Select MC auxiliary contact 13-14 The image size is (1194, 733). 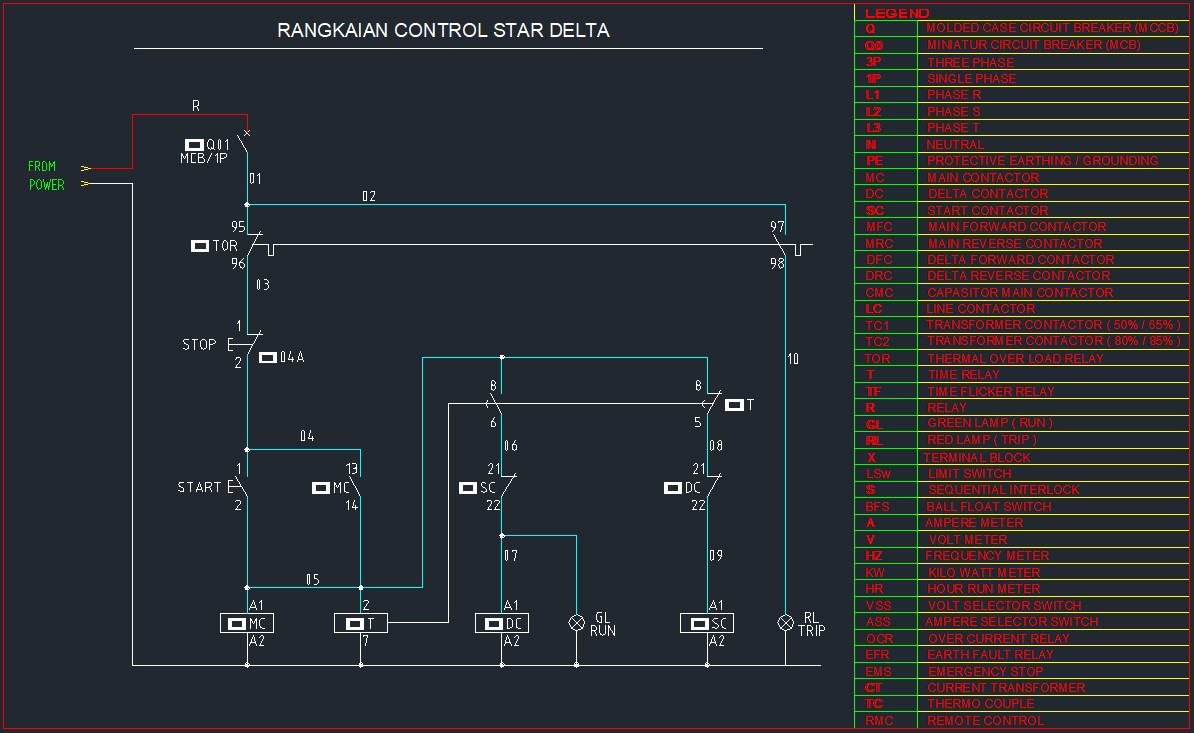[356, 486]
